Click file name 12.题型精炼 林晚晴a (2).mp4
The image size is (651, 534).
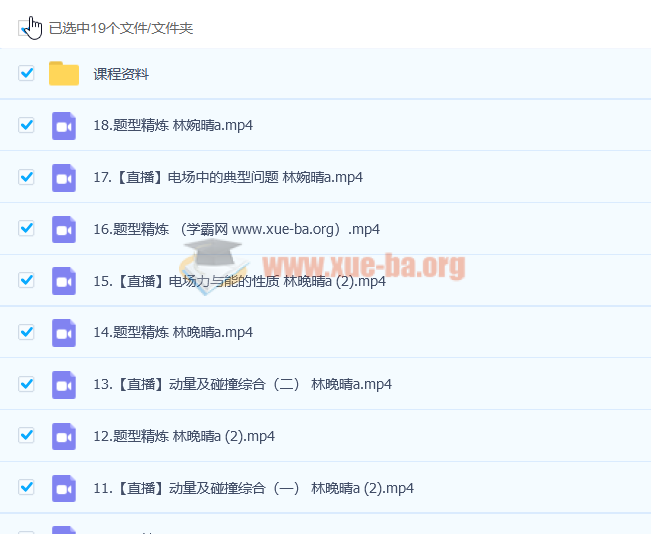pos(183,437)
